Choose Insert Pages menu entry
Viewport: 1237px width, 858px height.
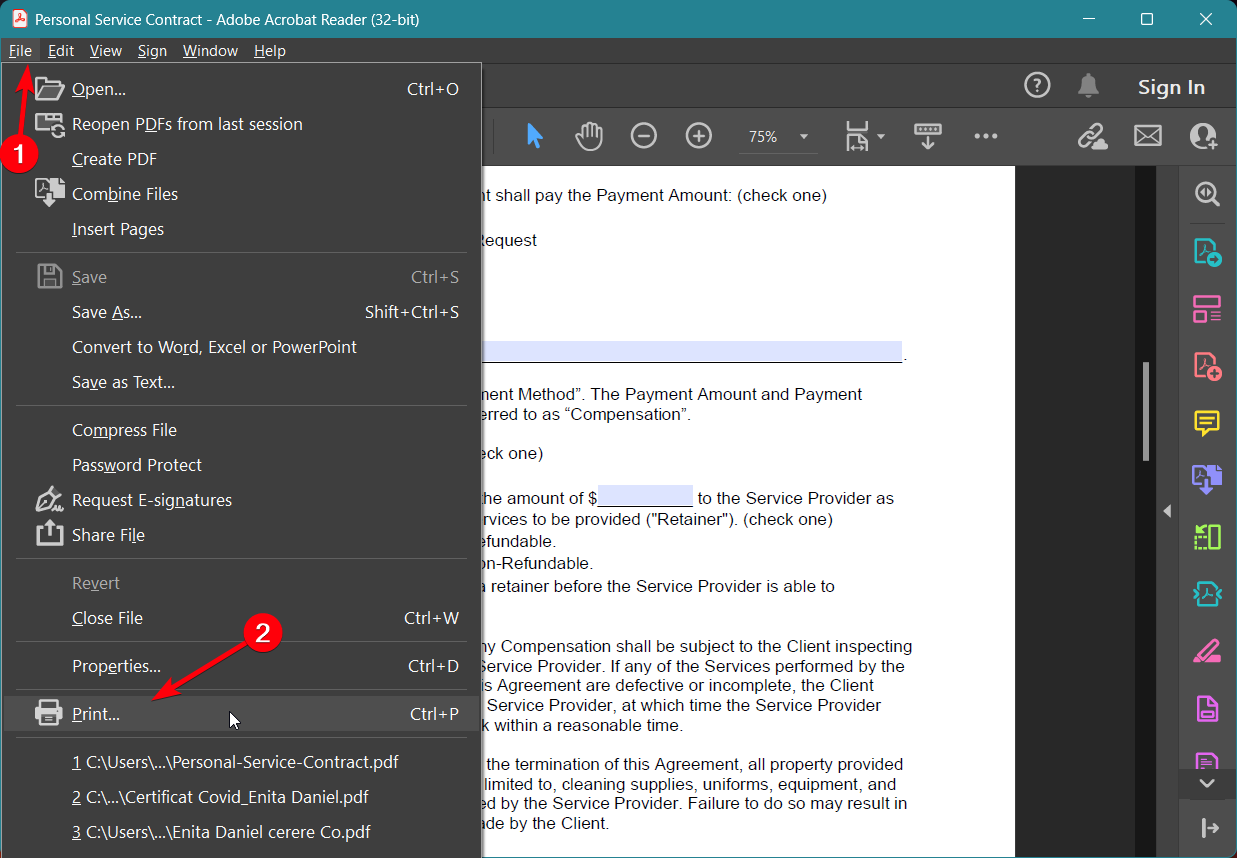(x=242, y=229)
